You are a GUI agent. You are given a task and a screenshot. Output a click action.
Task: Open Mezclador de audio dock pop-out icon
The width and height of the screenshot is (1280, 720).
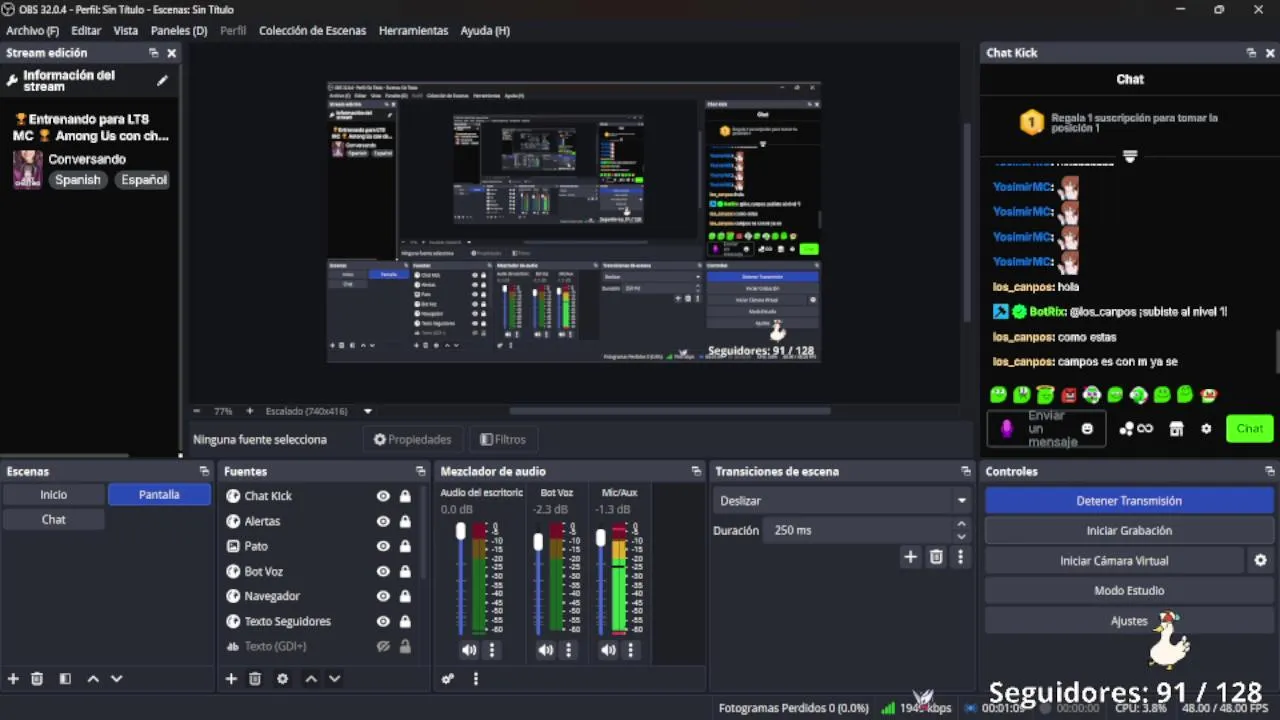pyautogui.click(x=696, y=471)
